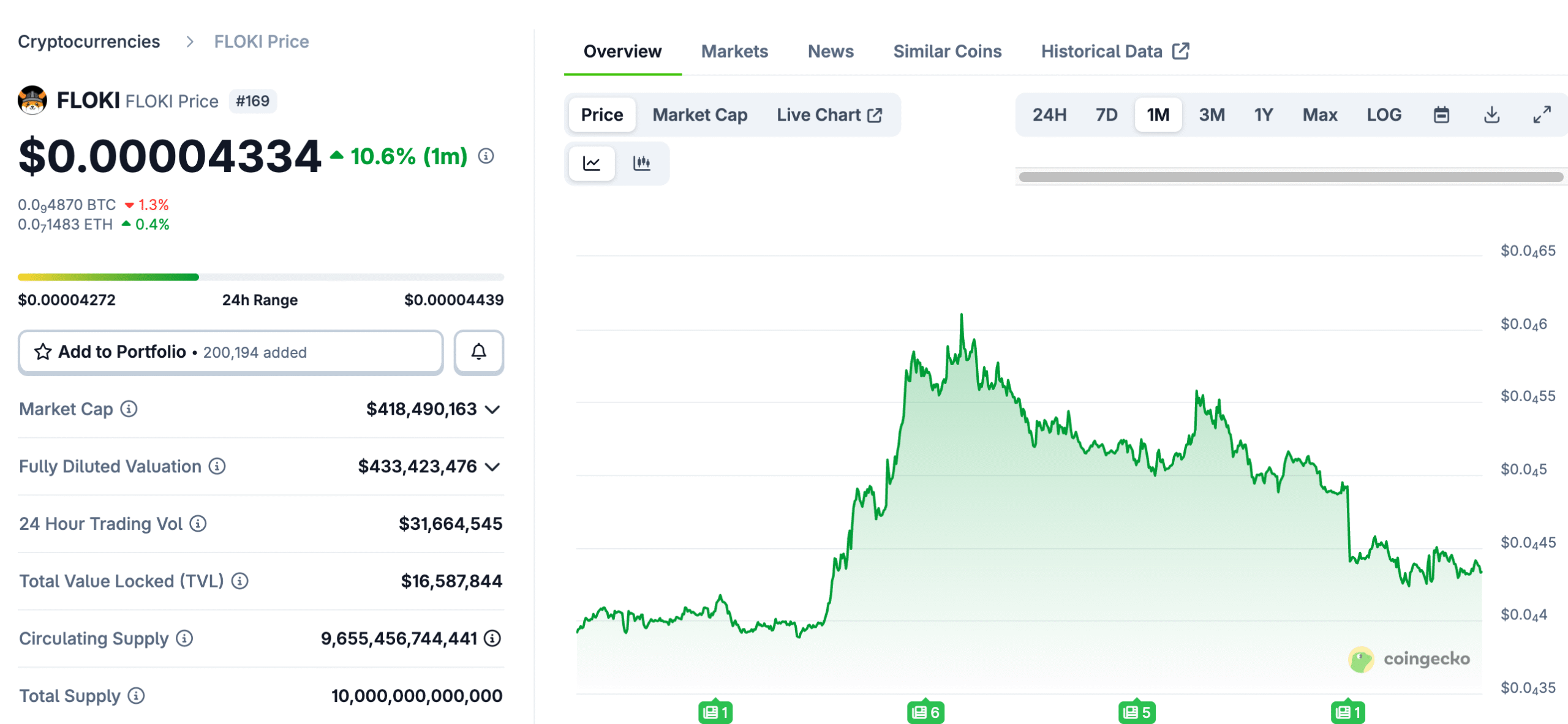Click the news marker labeled 1 under chart's right side
The image size is (1568, 724).
click(x=1347, y=712)
